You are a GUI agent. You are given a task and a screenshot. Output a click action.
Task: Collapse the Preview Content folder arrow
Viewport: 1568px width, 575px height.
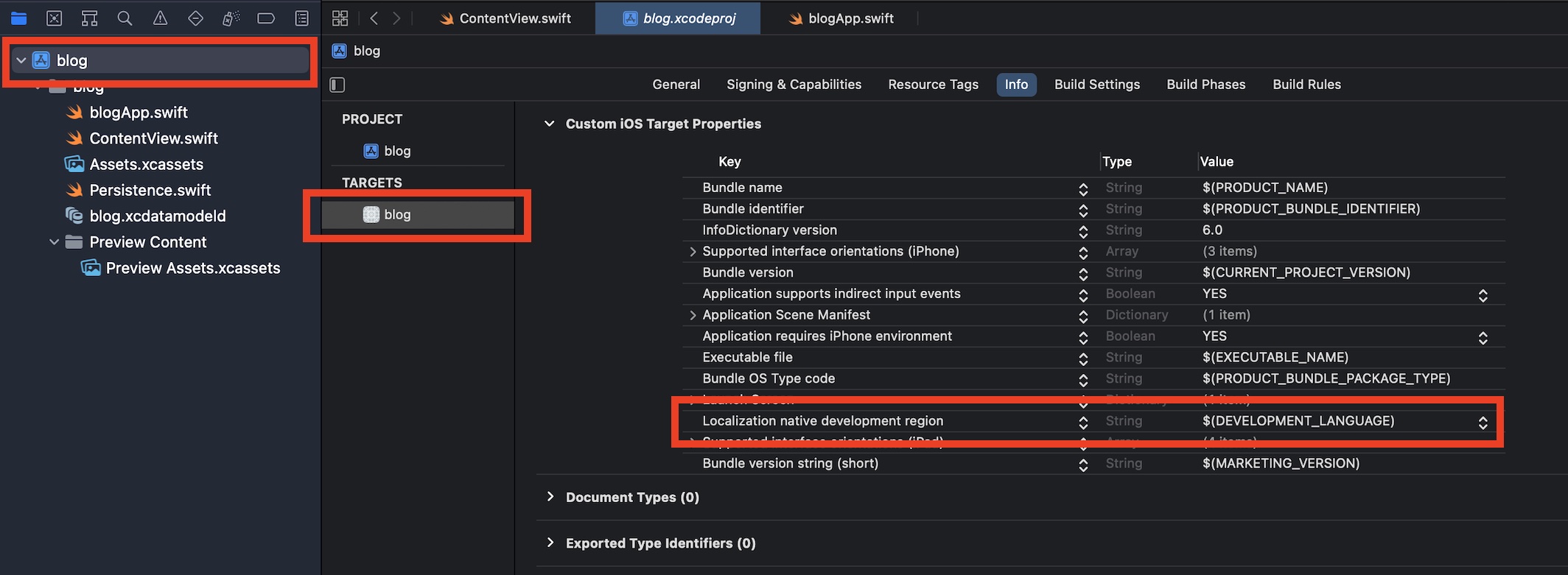tap(54, 242)
